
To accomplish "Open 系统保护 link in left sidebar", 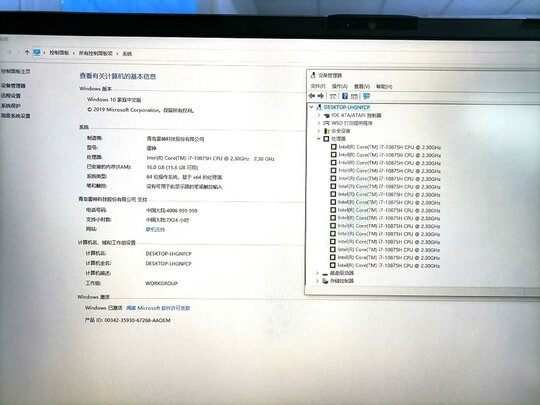I will click(11, 105).
